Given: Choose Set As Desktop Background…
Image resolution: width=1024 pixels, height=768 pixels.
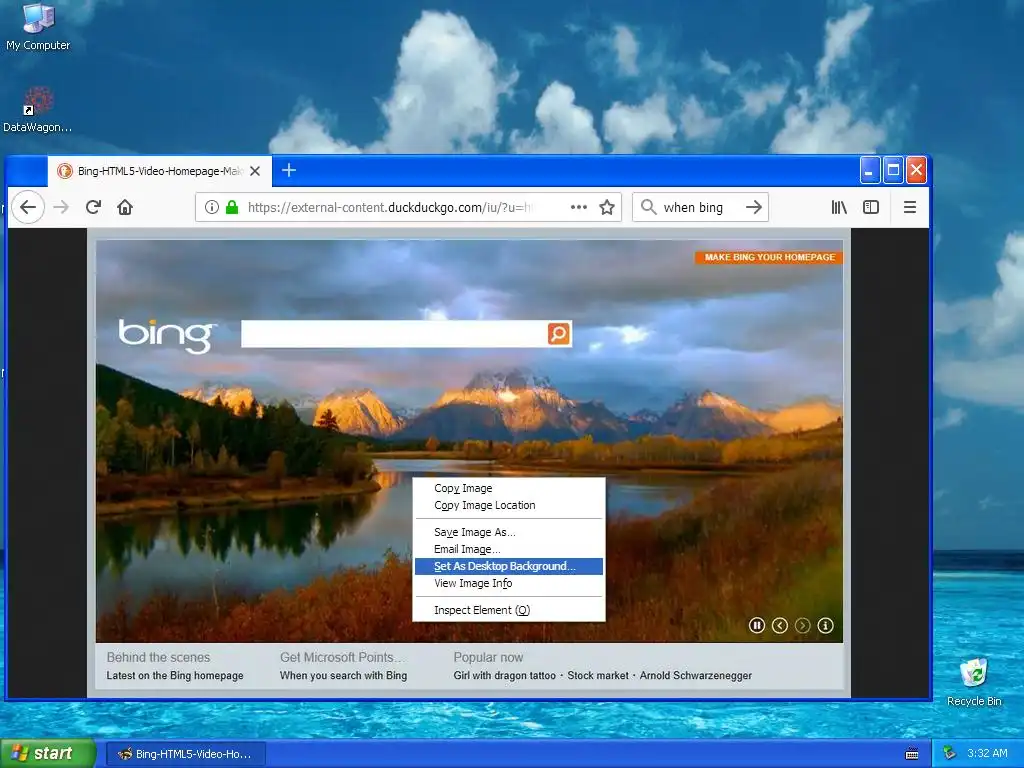Looking at the screenshot, I should coord(509,566).
